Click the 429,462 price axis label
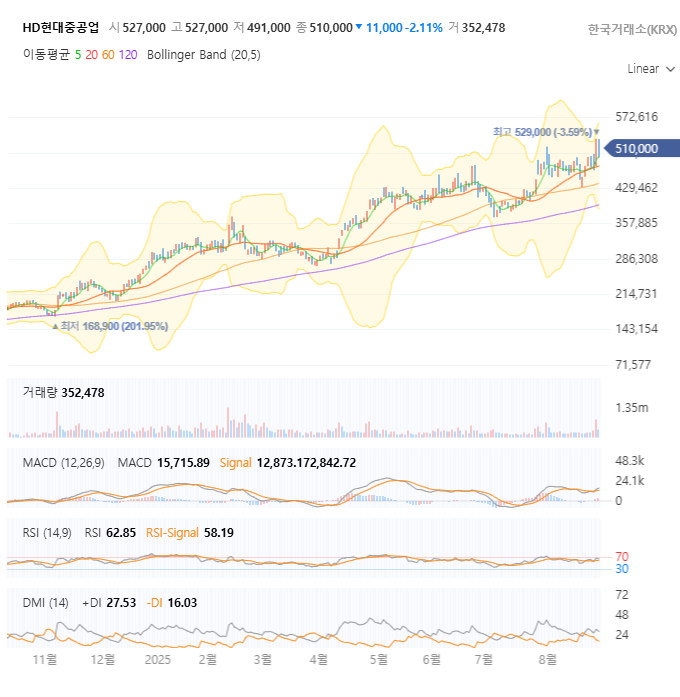 636,188
